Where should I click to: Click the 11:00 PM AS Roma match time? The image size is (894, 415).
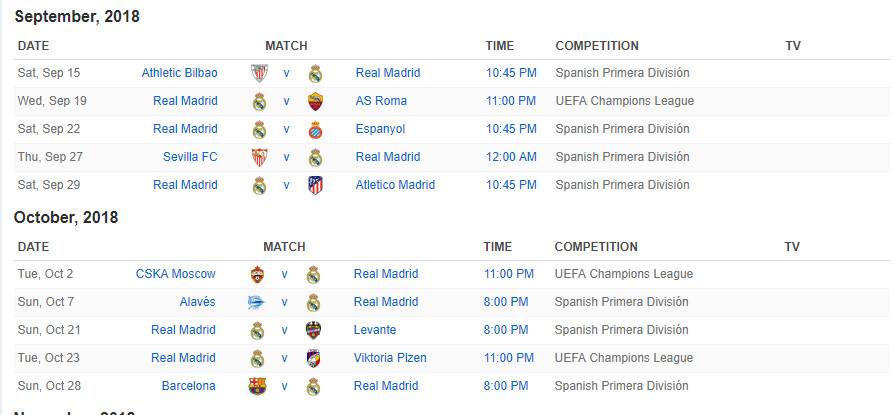511,101
